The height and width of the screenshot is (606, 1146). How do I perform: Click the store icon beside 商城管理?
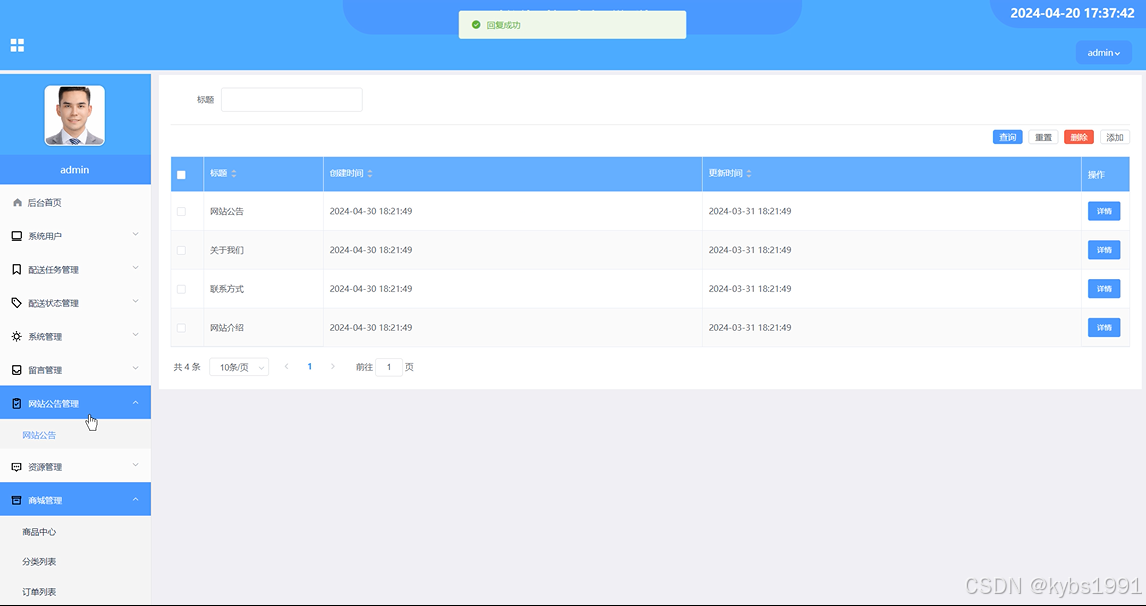coord(17,500)
